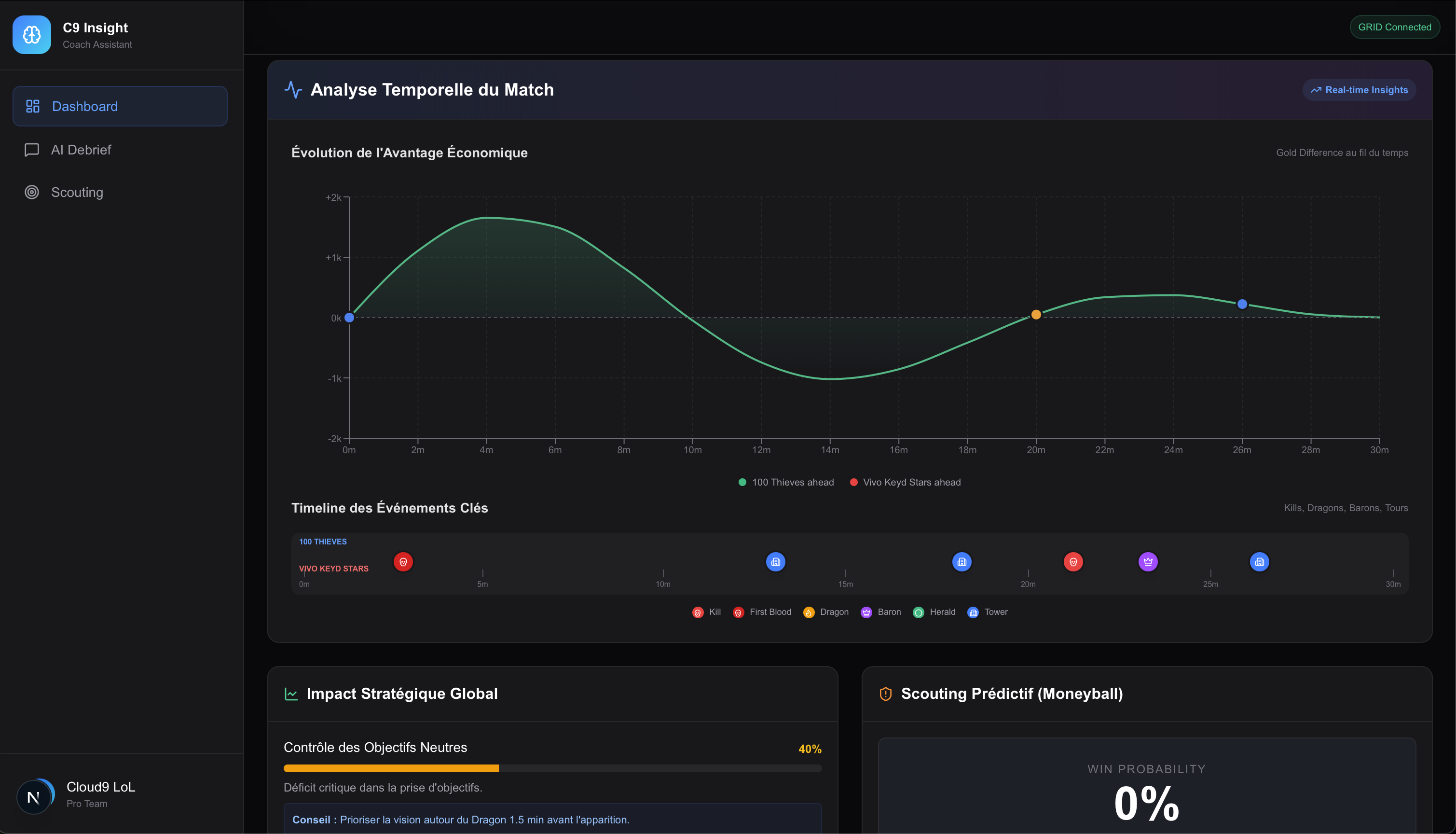Viewport: 1456px width, 834px height.
Task: Click the tower event icon near 18m
Action: [x=962, y=562]
